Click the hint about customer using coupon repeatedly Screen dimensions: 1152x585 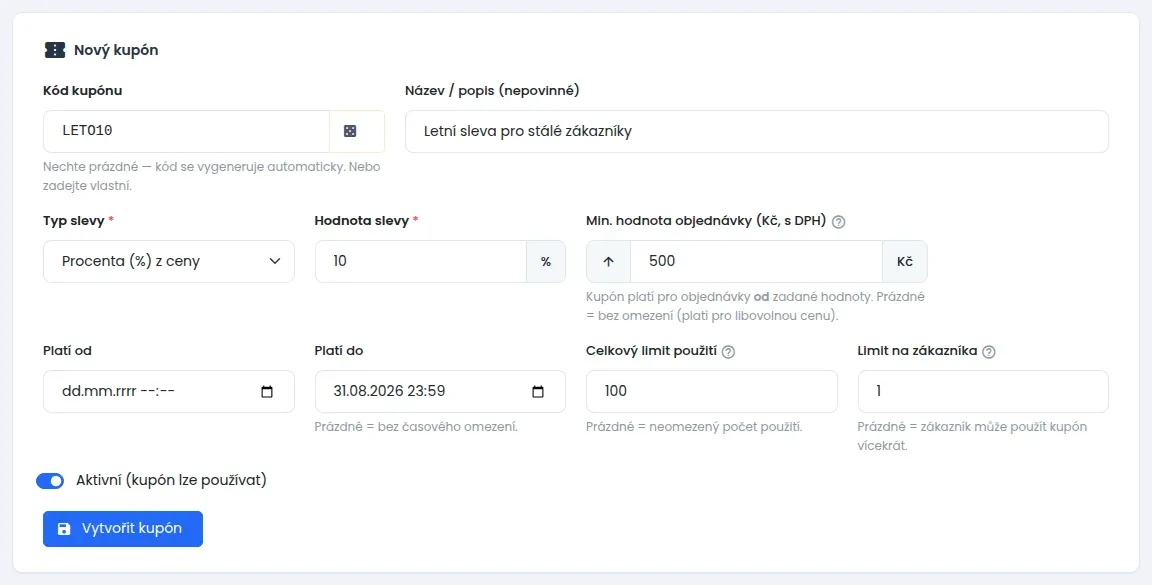(x=972, y=437)
